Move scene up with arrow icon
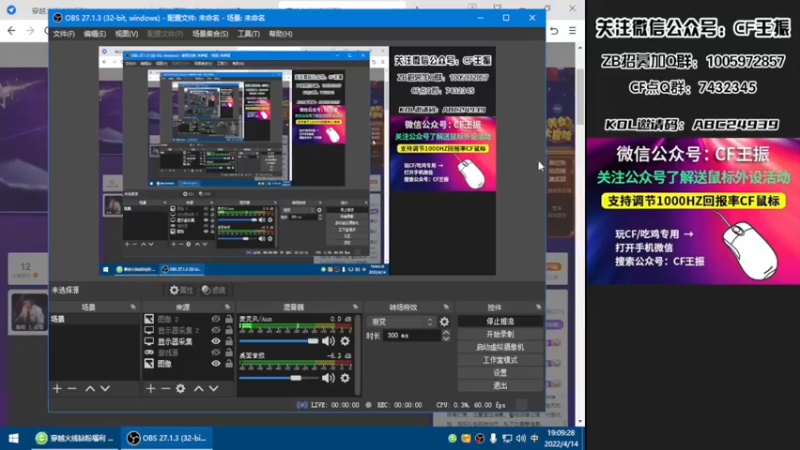The height and width of the screenshot is (450, 800). pyautogui.click(x=90, y=389)
